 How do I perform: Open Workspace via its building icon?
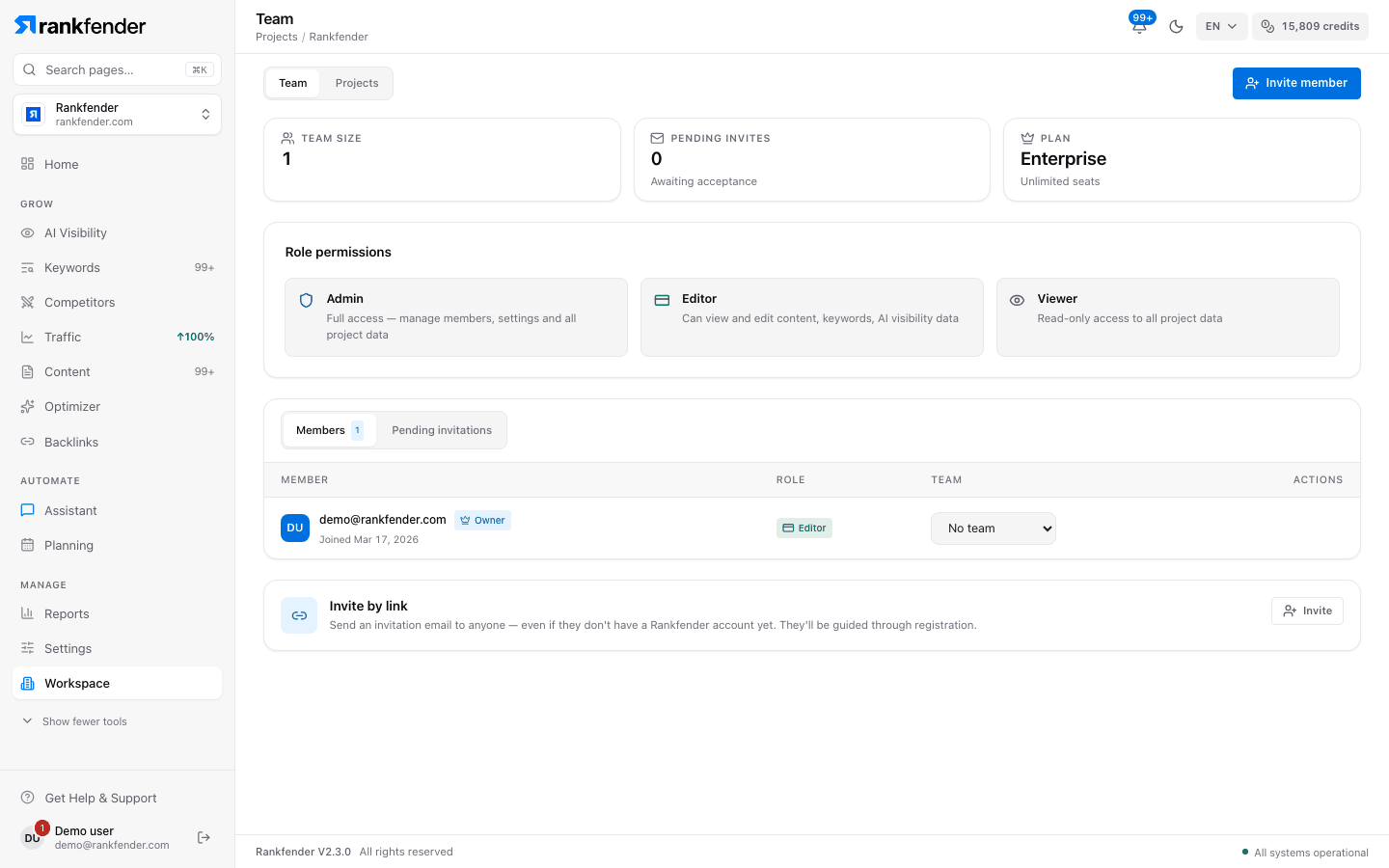click(x=27, y=683)
